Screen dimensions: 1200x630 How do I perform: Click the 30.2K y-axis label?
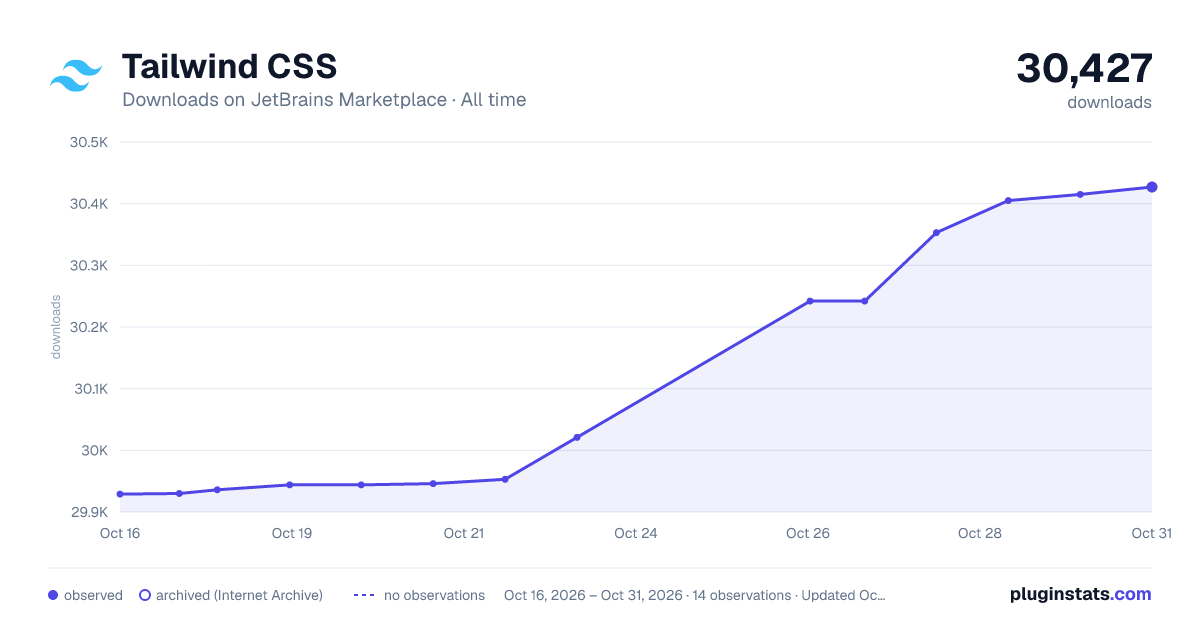pyautogui.click(x=88, y=327)
